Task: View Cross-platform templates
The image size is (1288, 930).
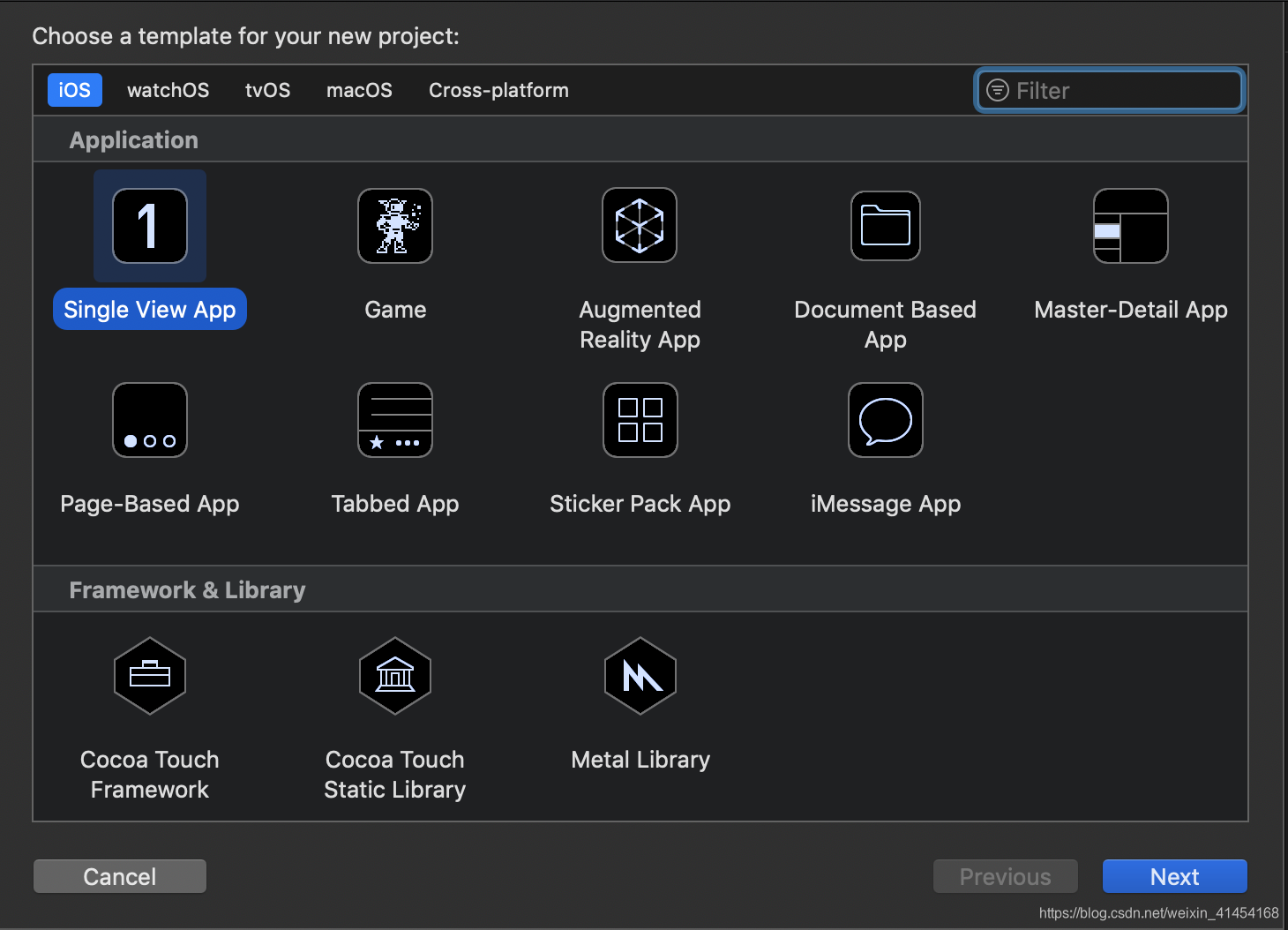Action: tap(498, 89)
